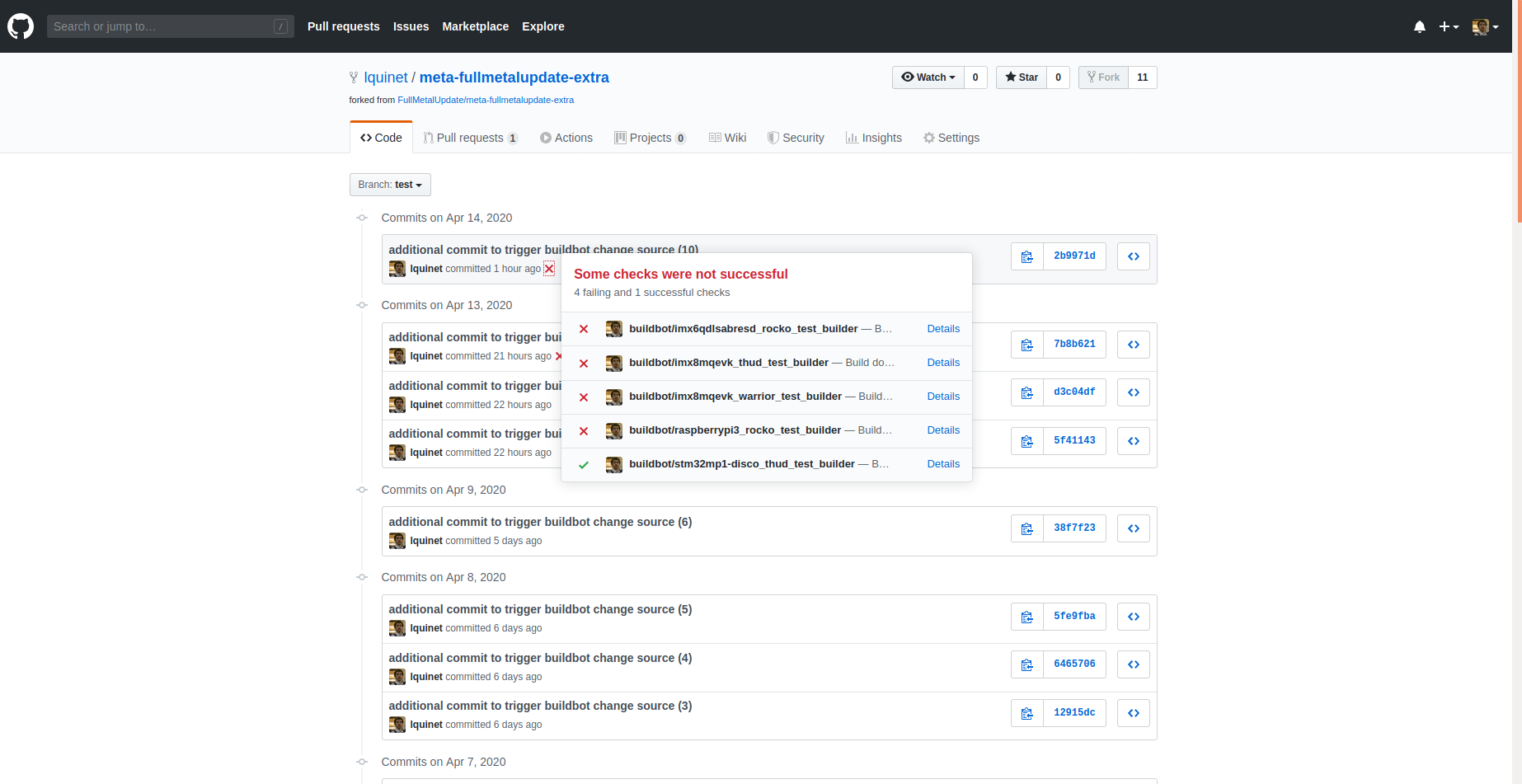Open the plus create-new menu
This screenshot has width=1522, height=784.
coord(1449,26)
